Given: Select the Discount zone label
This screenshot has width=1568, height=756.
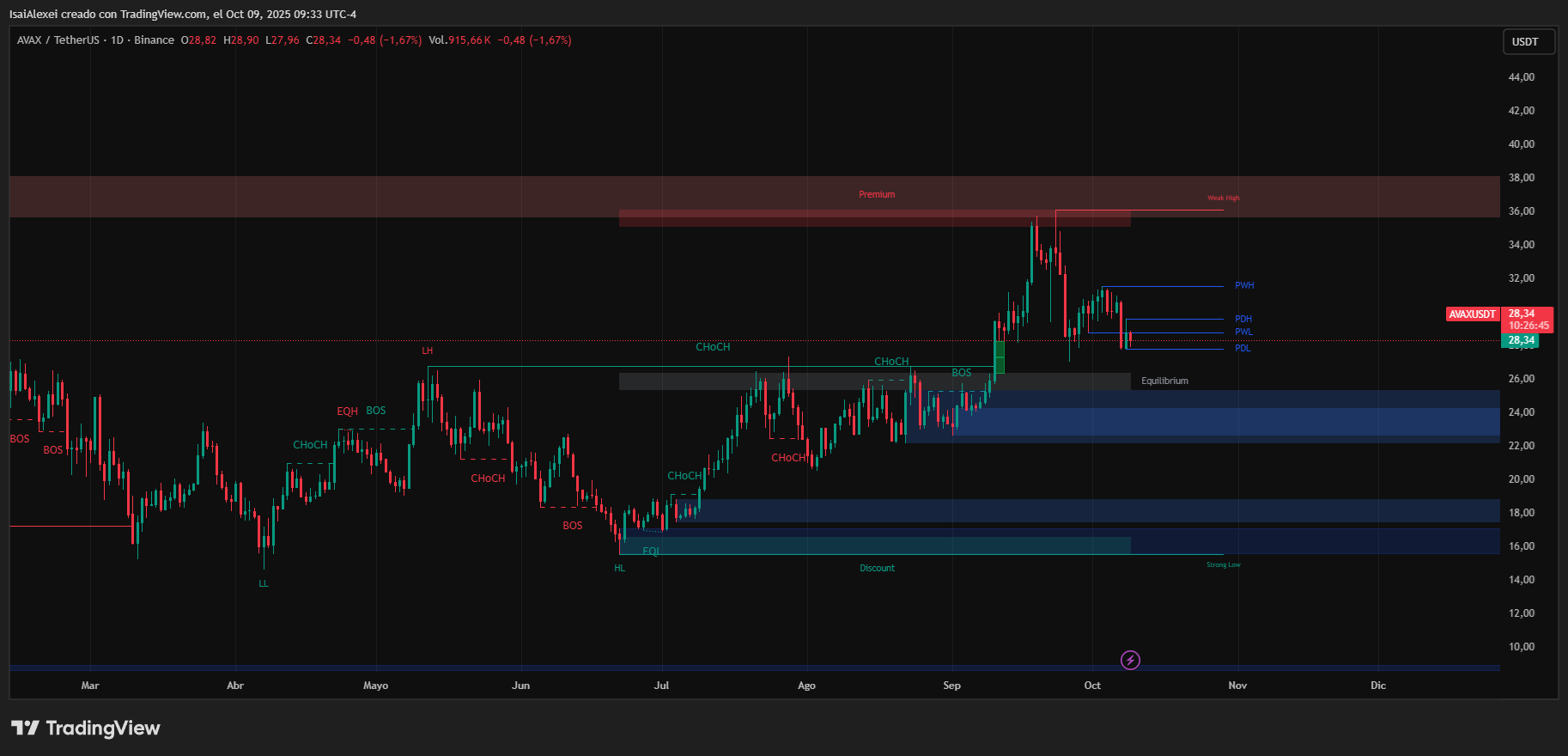Looking at the screenshot, I should pos(877,569).
